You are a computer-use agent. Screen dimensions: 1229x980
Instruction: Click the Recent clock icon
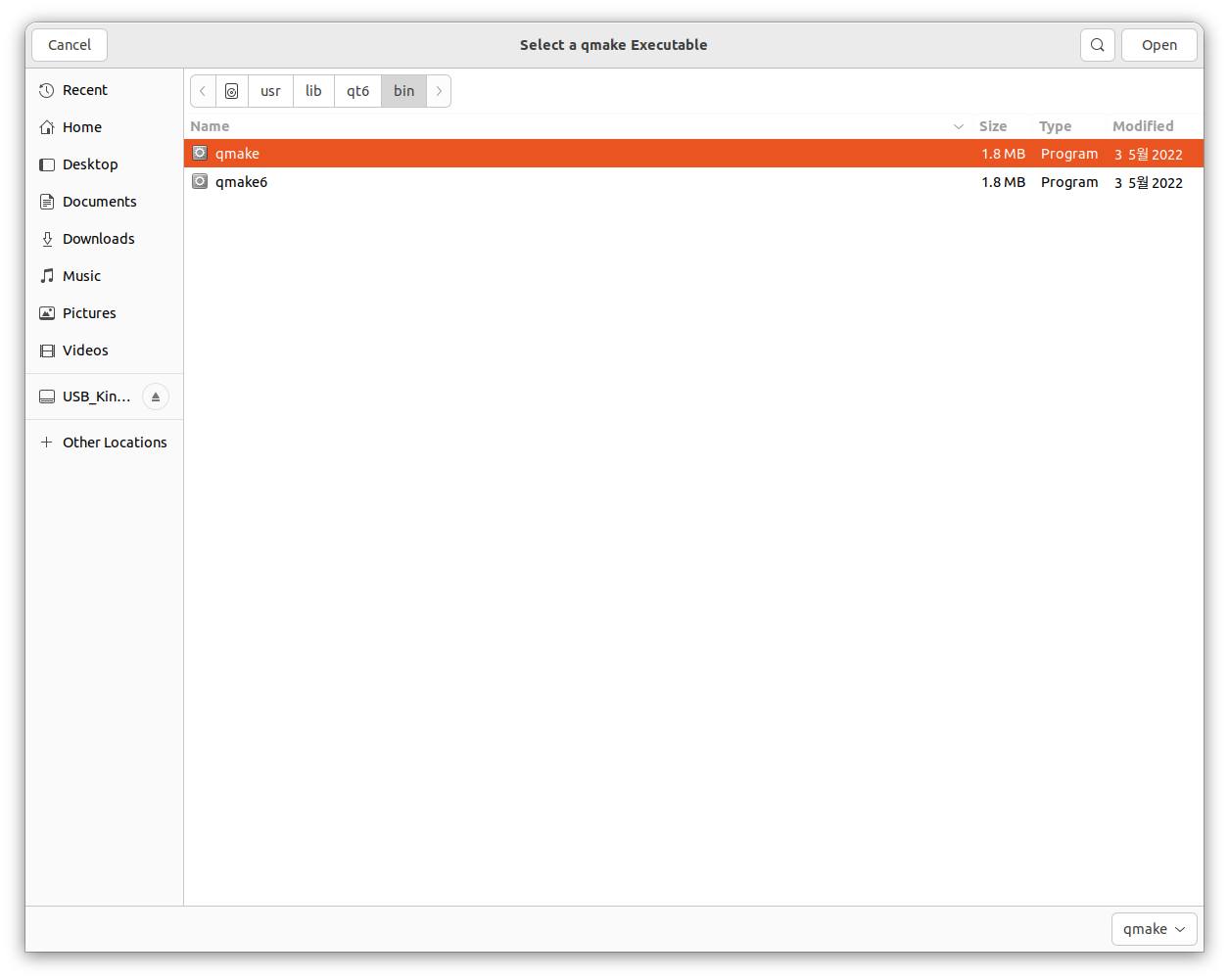(x=47, y=90)
